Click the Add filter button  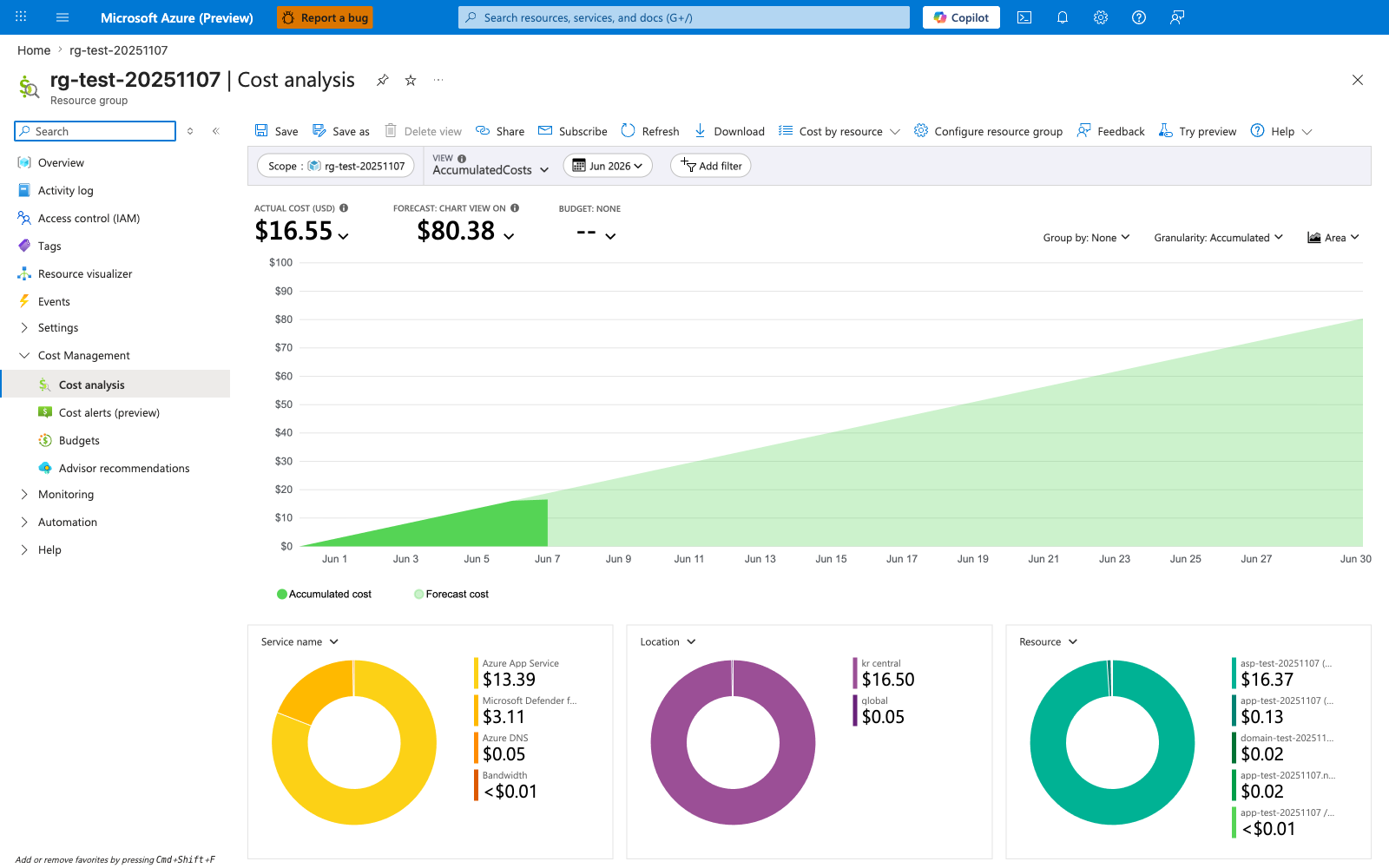click(x=711, y=166)
